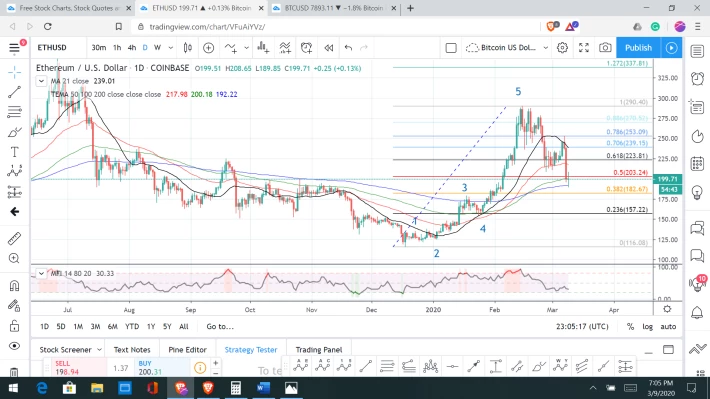Click the browser address bar URL
The width and height of the screenshot is (710, 399).
[207, 27]
